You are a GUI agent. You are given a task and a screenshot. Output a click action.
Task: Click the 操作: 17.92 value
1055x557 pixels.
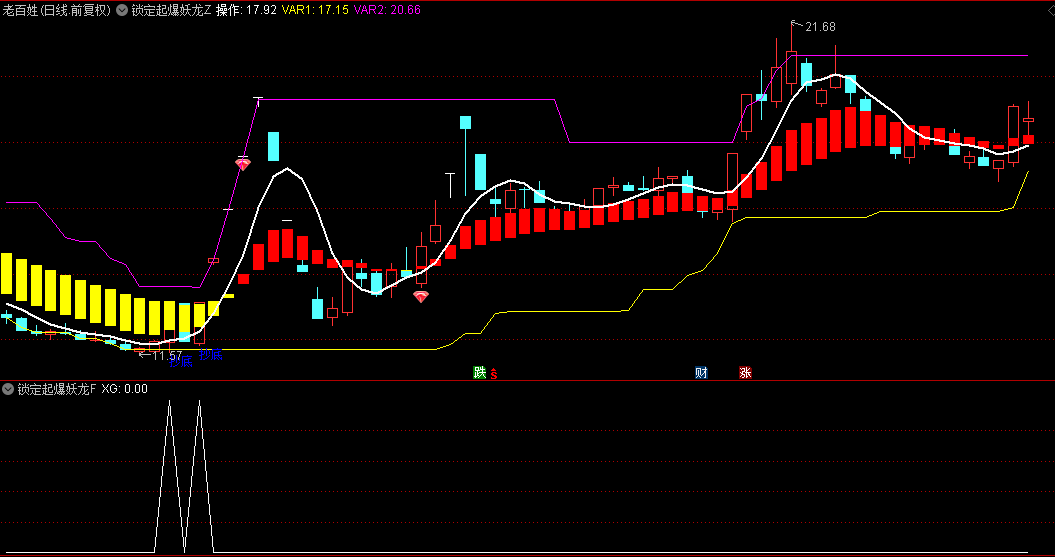pos(246,10)
